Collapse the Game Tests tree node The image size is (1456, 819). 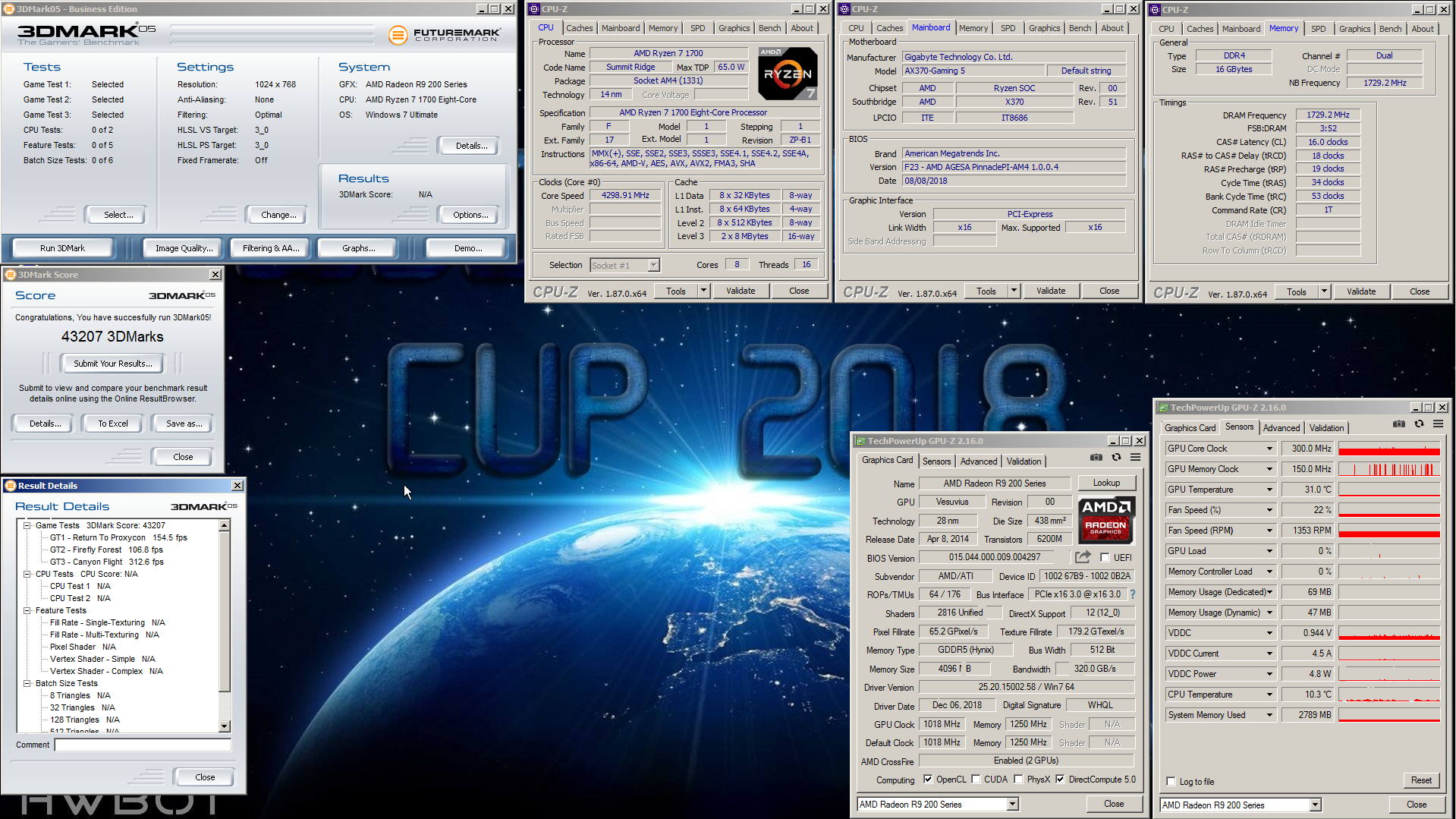(x=27, y=525)
